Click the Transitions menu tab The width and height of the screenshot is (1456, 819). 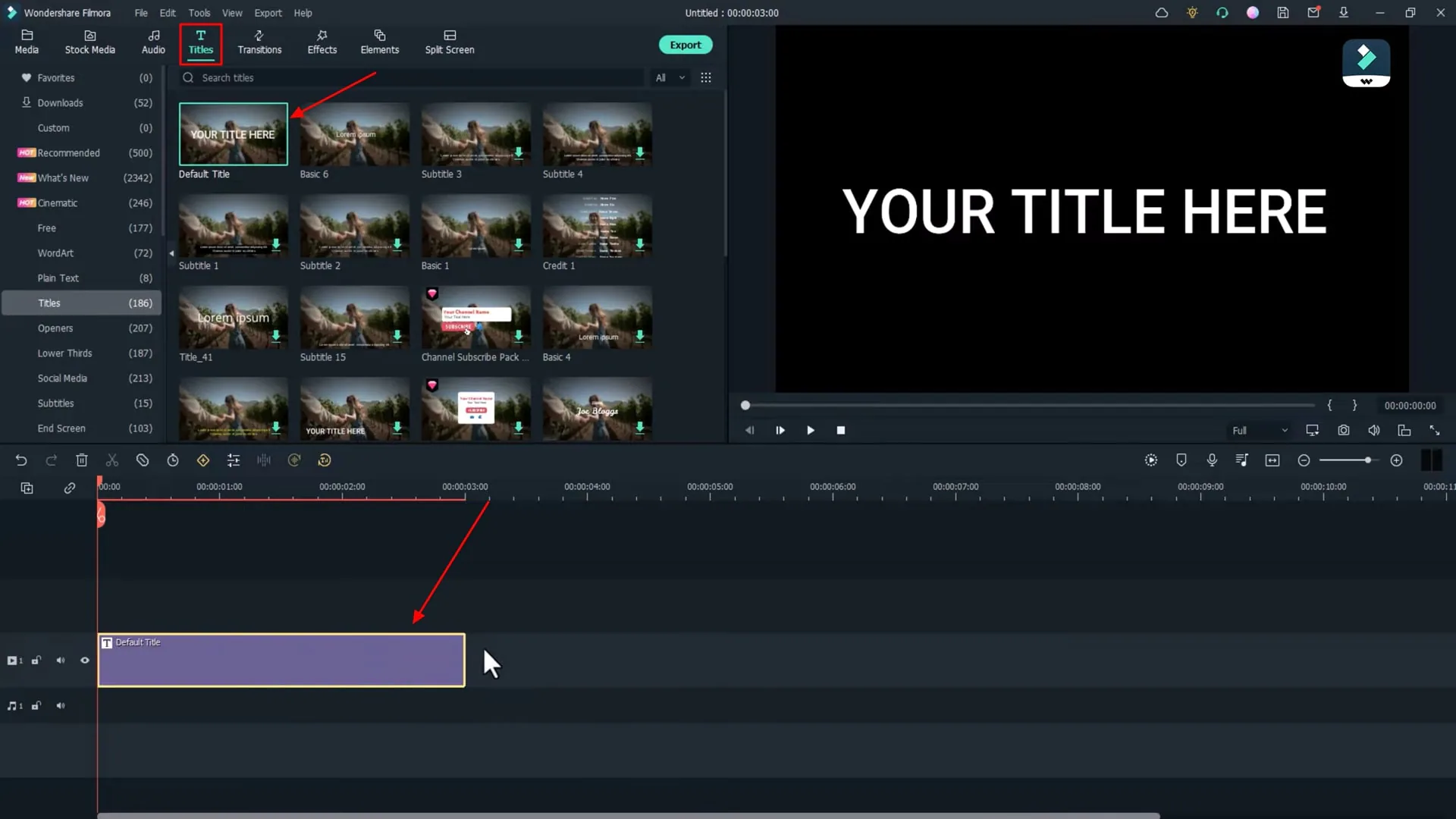(260, 42)
